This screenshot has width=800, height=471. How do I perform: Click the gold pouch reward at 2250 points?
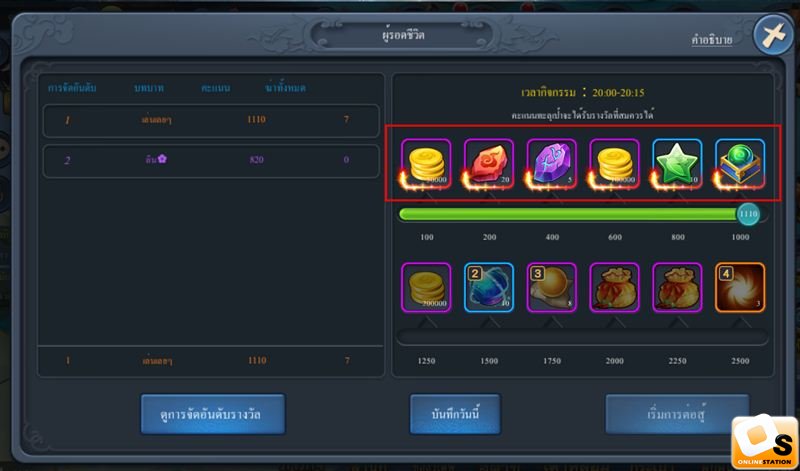point(677,287)
